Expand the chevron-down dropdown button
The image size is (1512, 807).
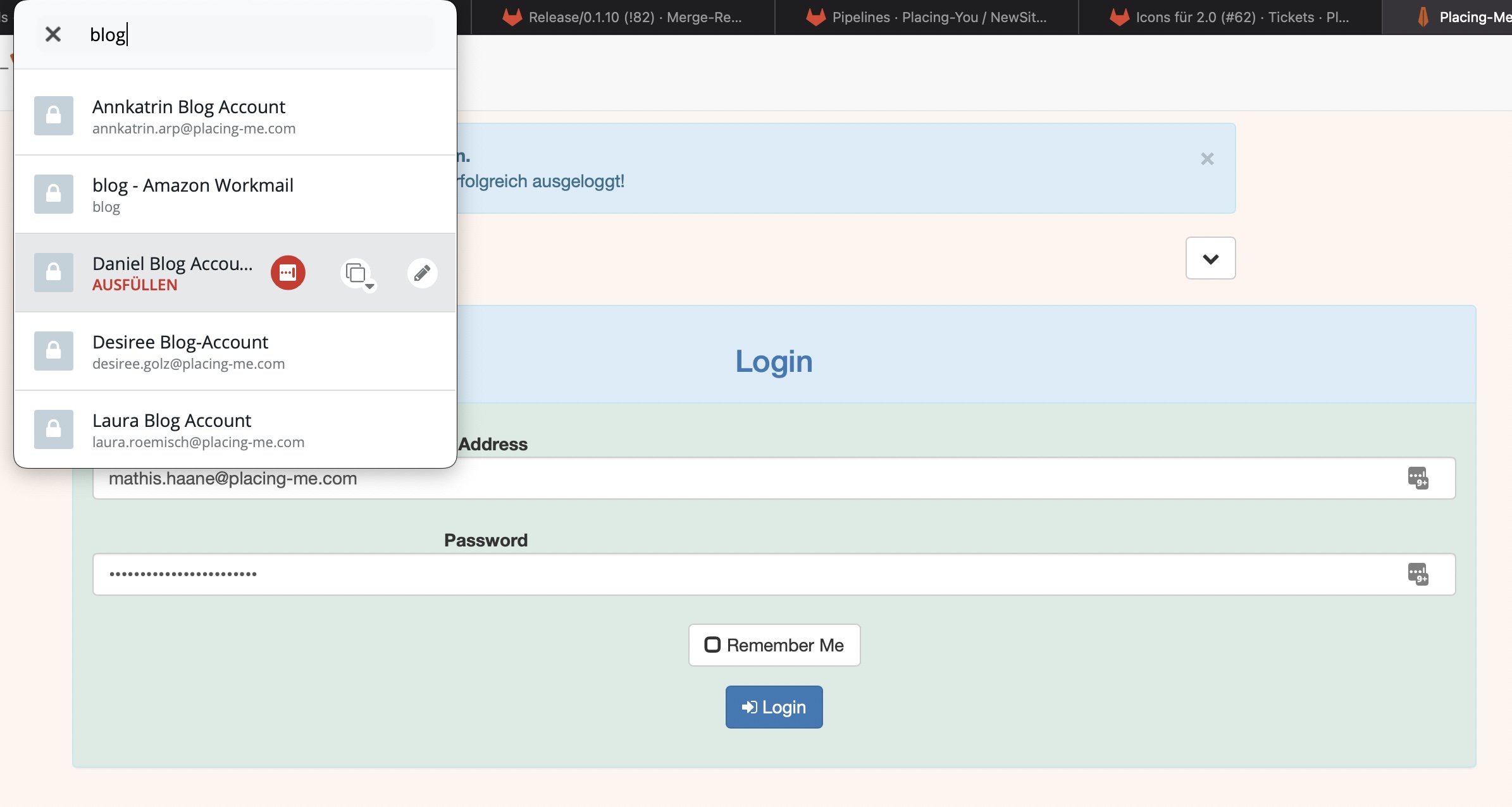(1210, 258)
